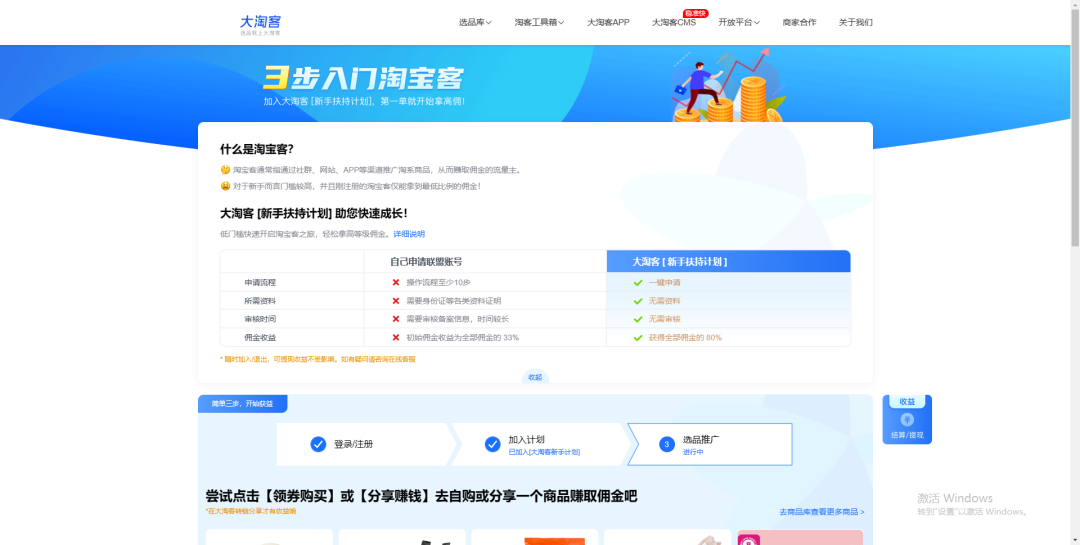Image resolution: width=1080 pixels, height=545 pixels.
Task: Click the 什么是淘宝客? heading
Action: 257,149
